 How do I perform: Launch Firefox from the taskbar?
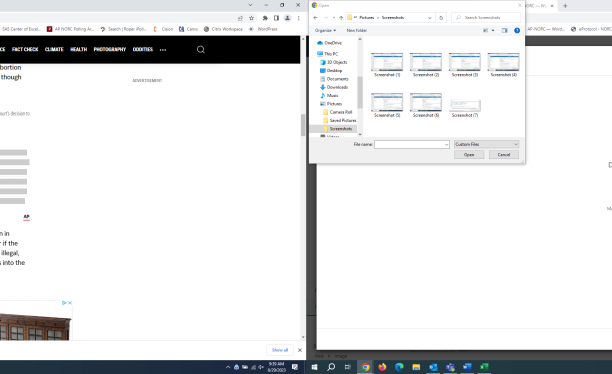click(x=382, y=367)
